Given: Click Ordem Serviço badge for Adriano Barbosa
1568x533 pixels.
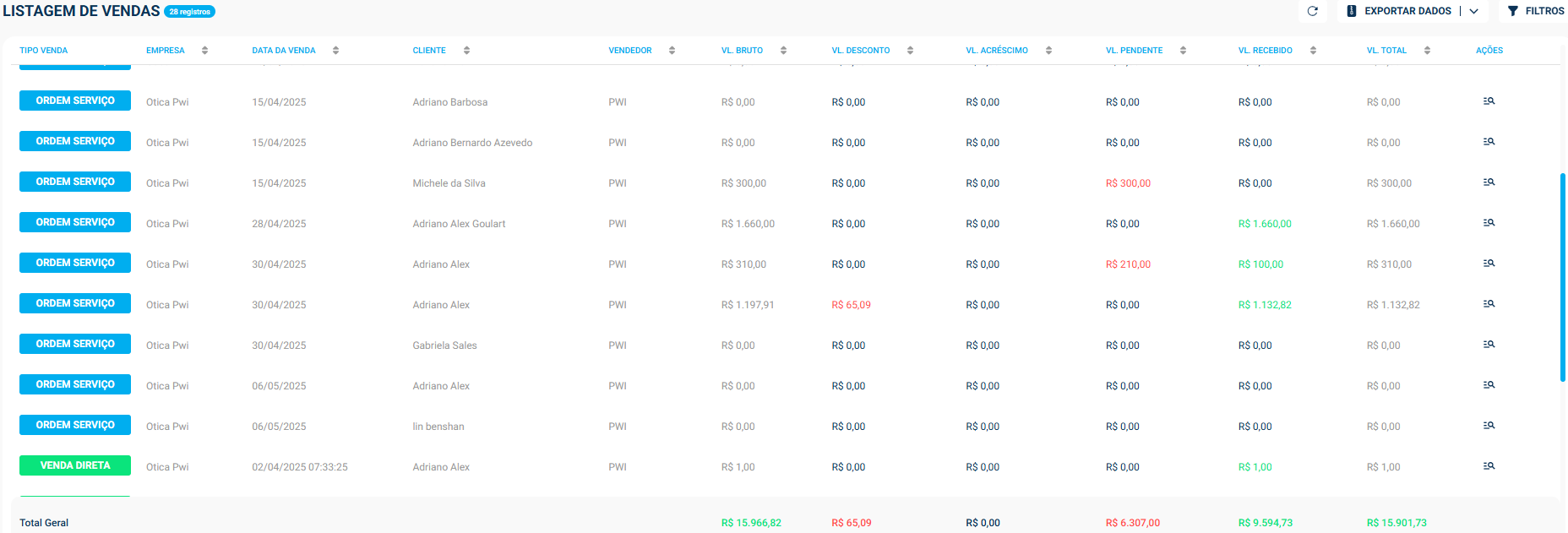Looking at the screenshot, I should [x=75, y=101].
